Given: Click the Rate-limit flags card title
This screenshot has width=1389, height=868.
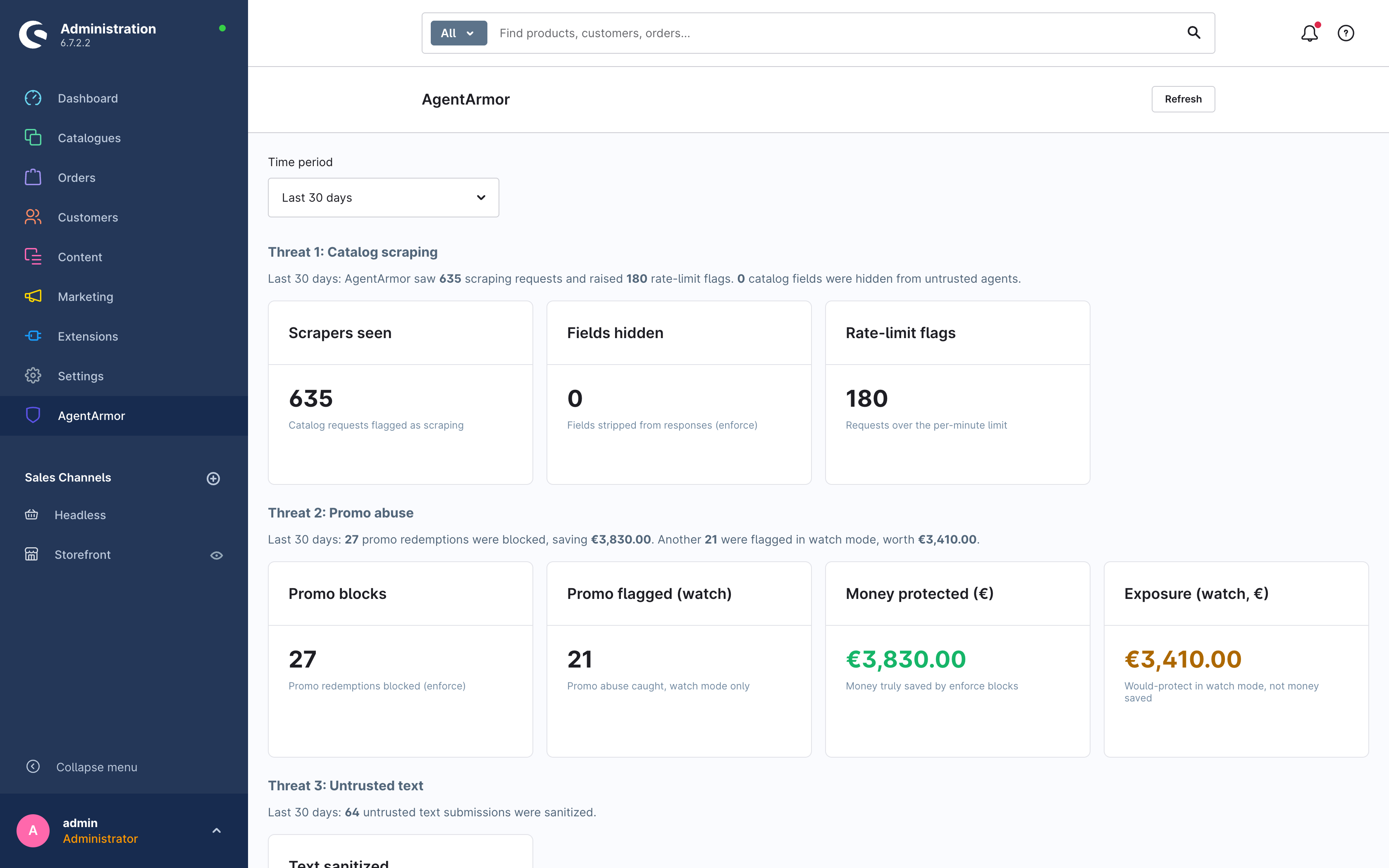Looking at the screenshot, I should [900, 333].
